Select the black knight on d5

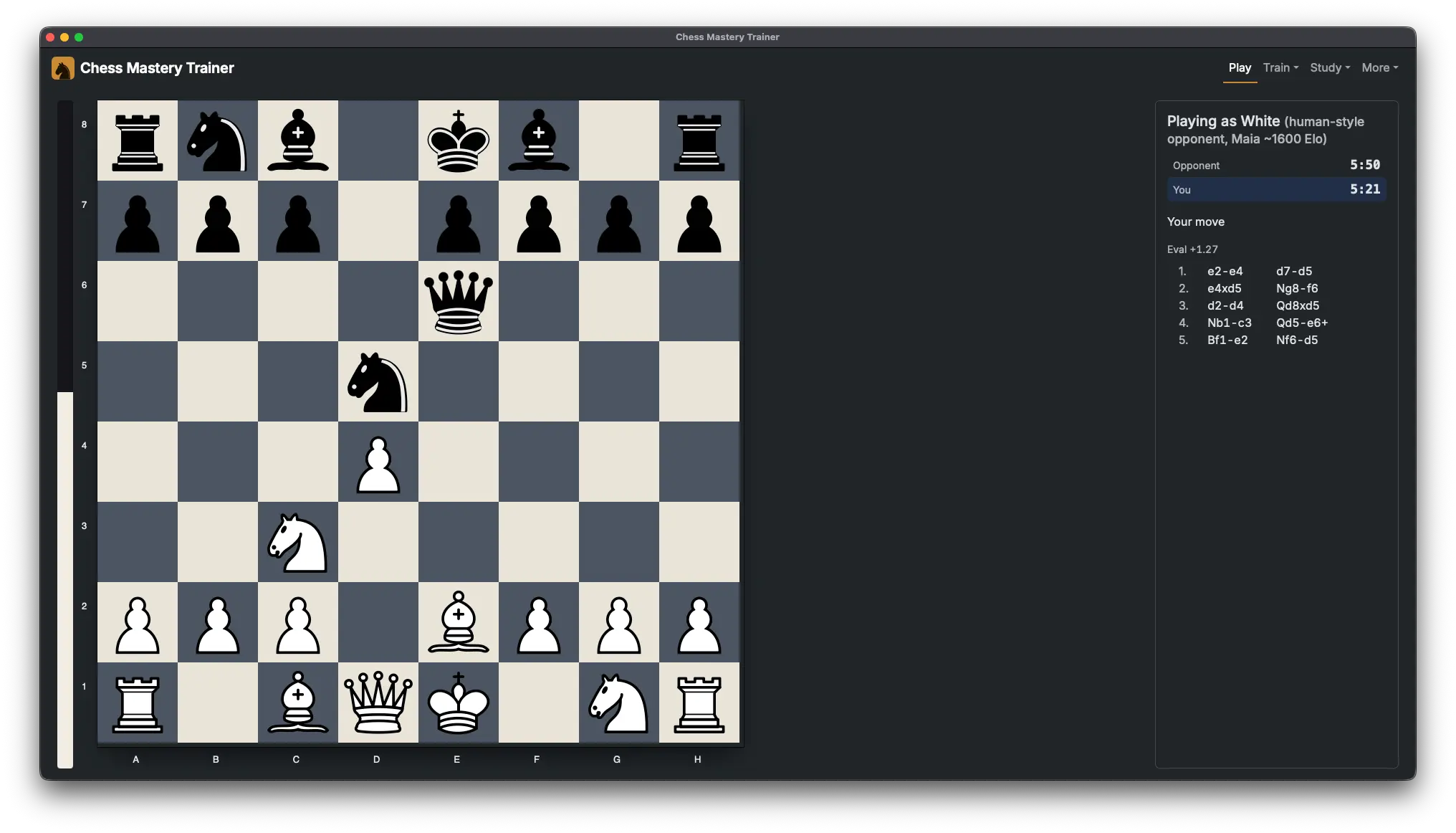378,381
